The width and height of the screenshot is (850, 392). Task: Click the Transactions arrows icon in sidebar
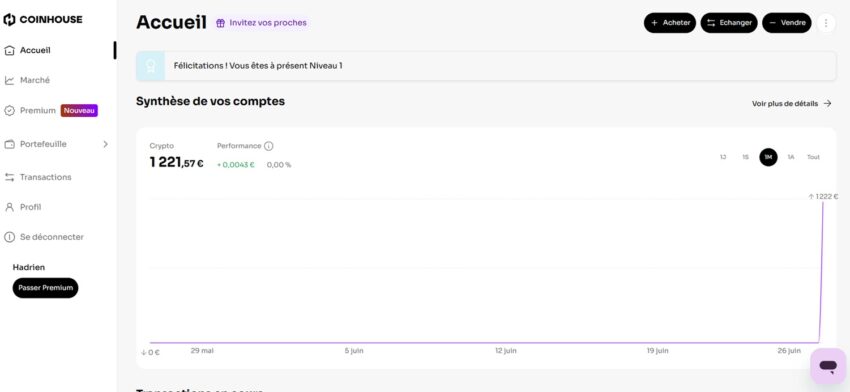coord(9,177)
